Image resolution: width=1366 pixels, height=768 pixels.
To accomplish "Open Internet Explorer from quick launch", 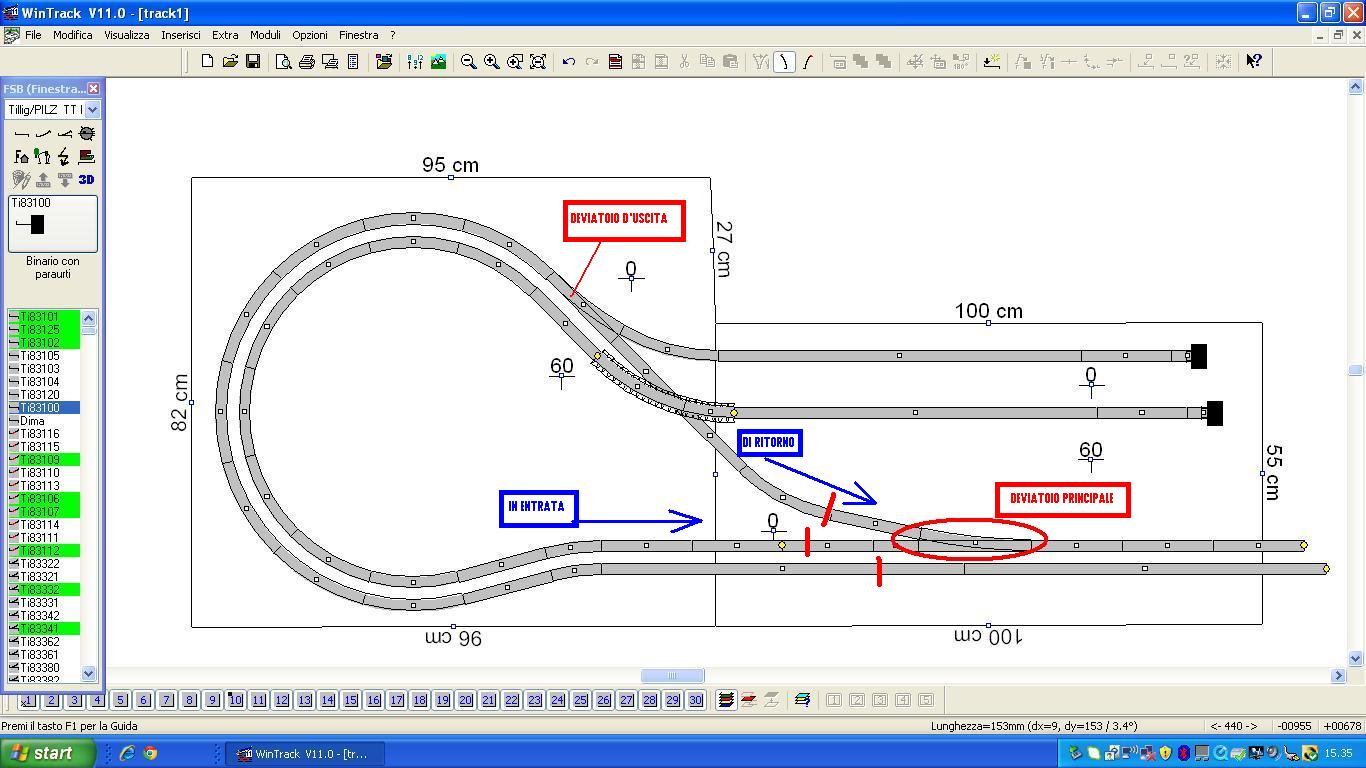I will pyautogui.click(x=126, y=753).
